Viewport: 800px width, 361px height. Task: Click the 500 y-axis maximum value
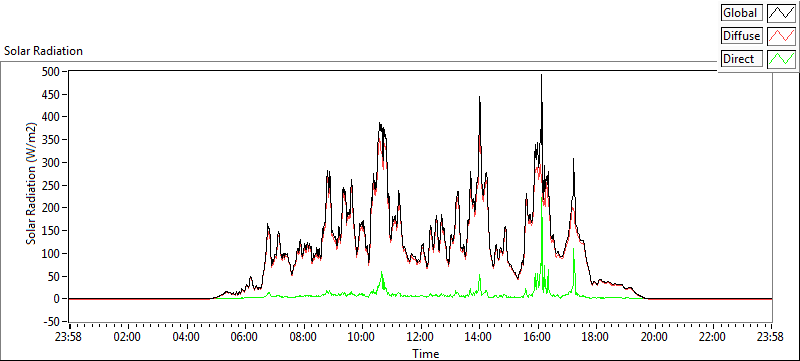(x=52, y=71)
